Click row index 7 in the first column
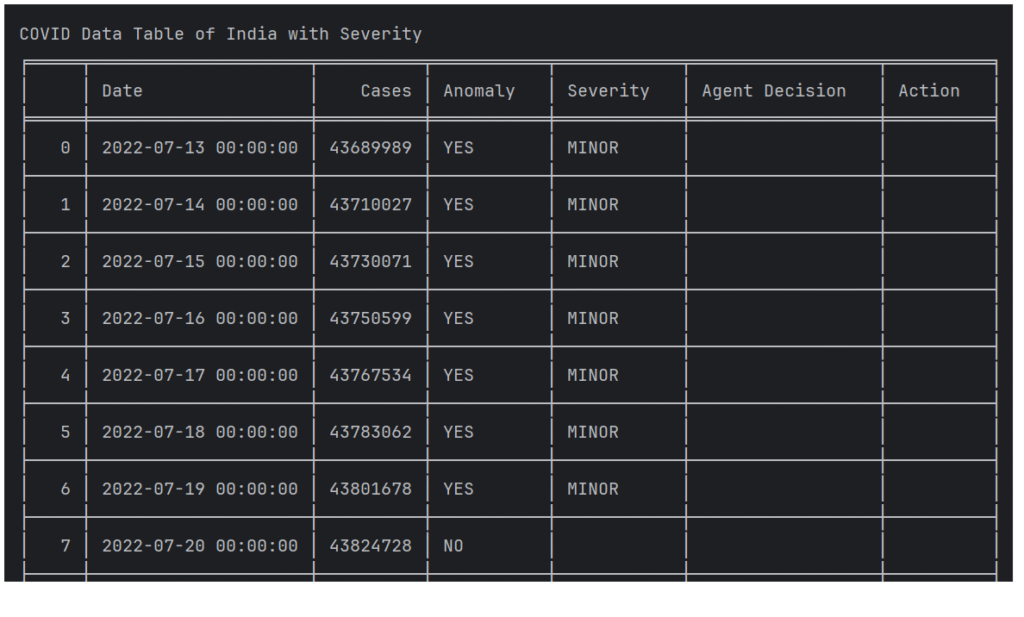1024x617 pixels. pyautogui.click(x=66, y=547)
